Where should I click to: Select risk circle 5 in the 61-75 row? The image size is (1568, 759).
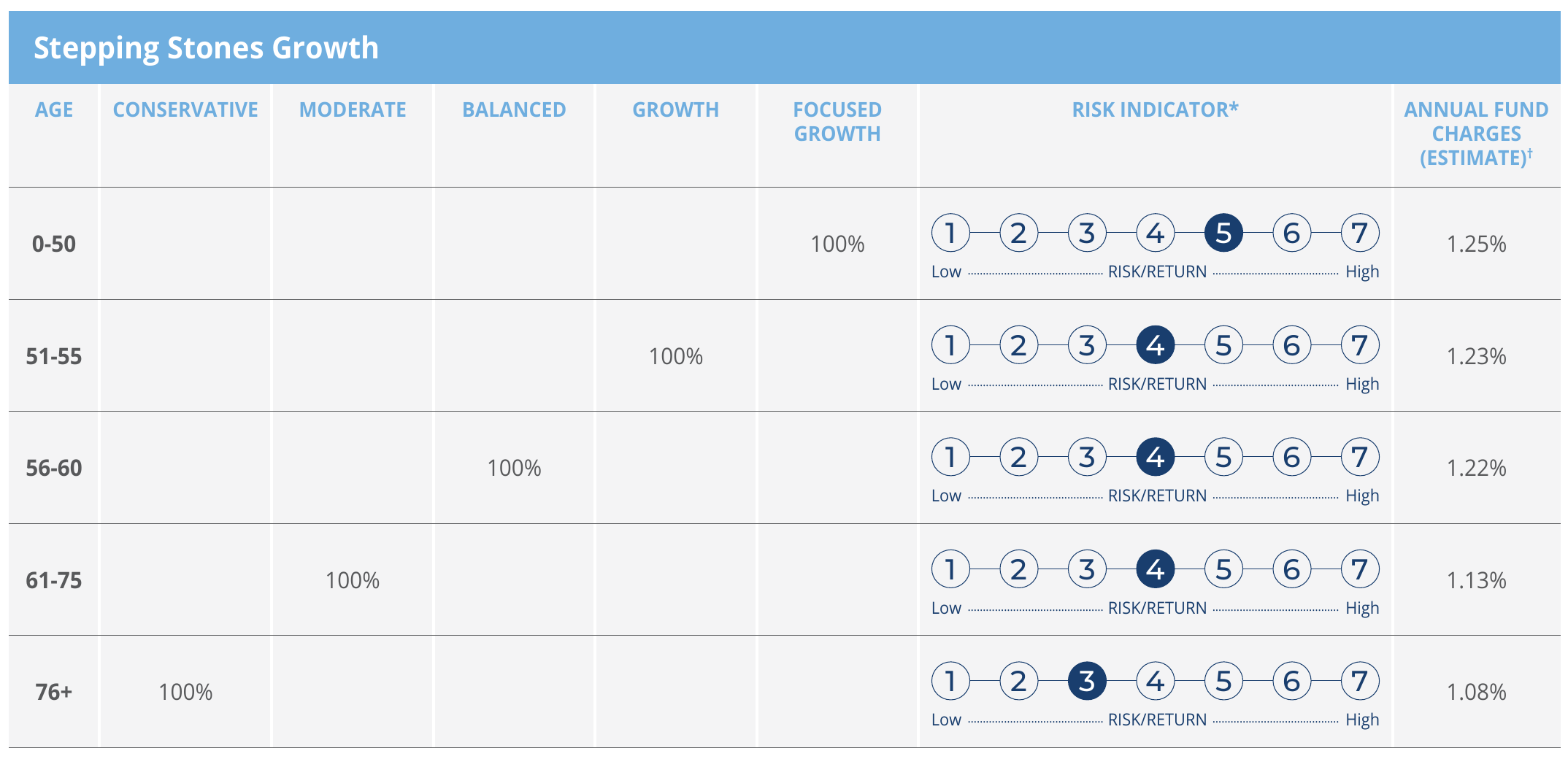1223,569
